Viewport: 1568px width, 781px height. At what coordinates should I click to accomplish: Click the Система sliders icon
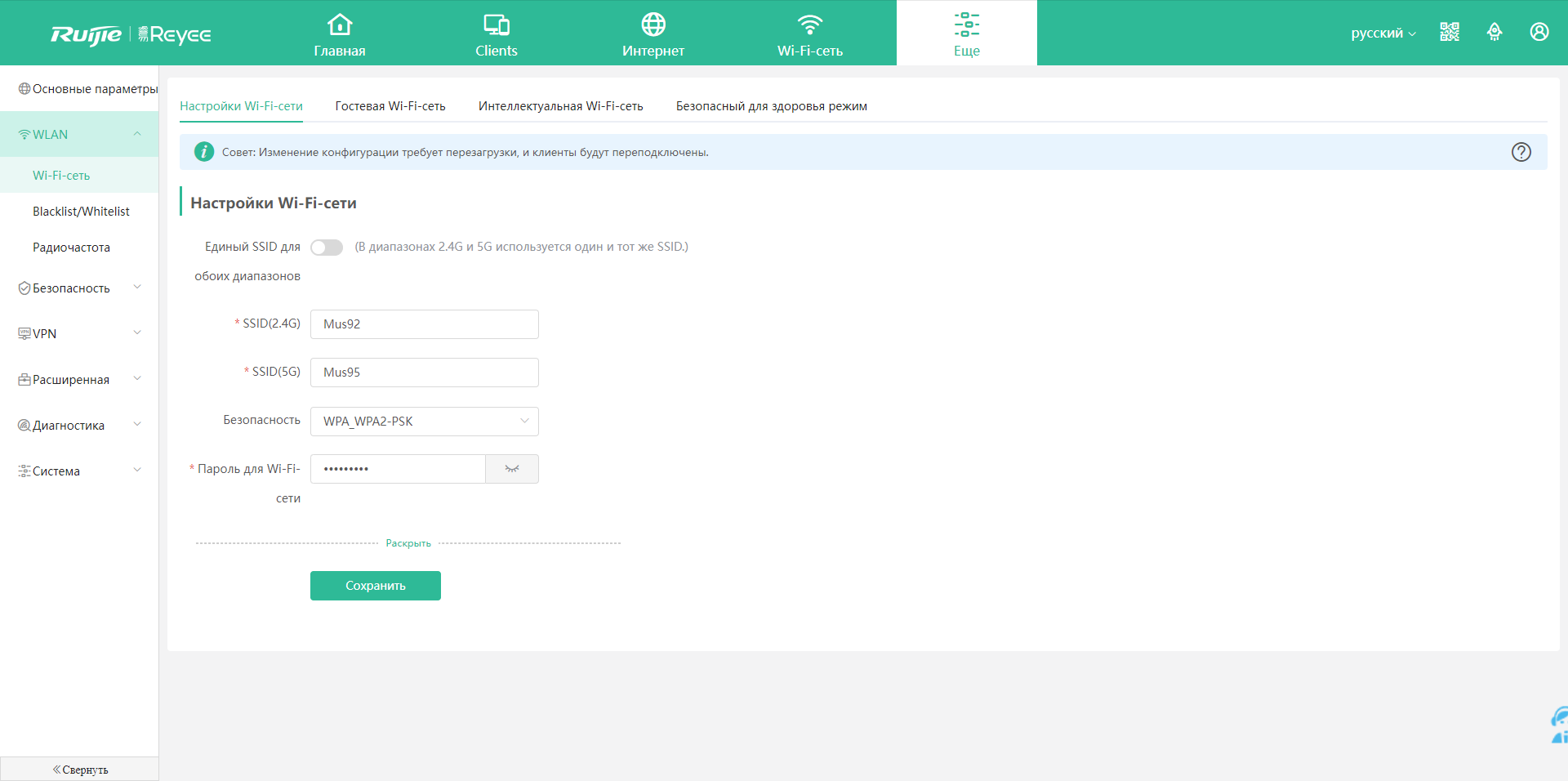[24, 471]
